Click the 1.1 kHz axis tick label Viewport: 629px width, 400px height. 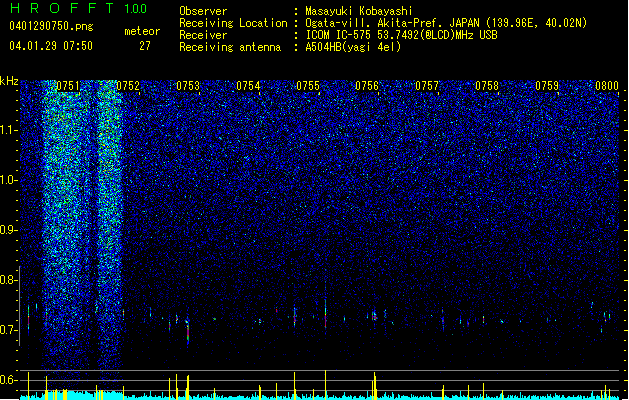pos(8,130)
